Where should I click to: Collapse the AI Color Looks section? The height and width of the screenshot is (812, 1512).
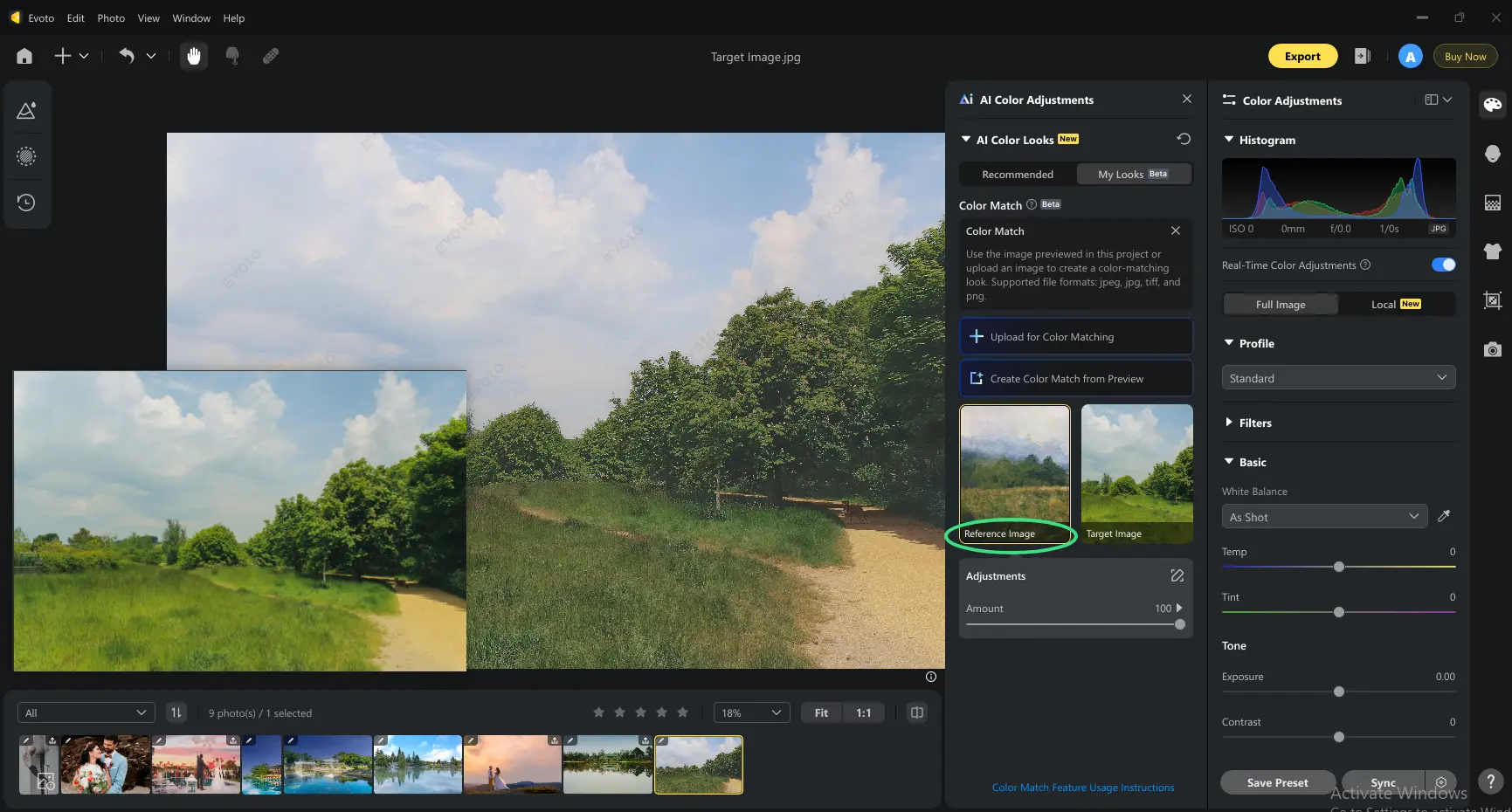pos(965,139)
